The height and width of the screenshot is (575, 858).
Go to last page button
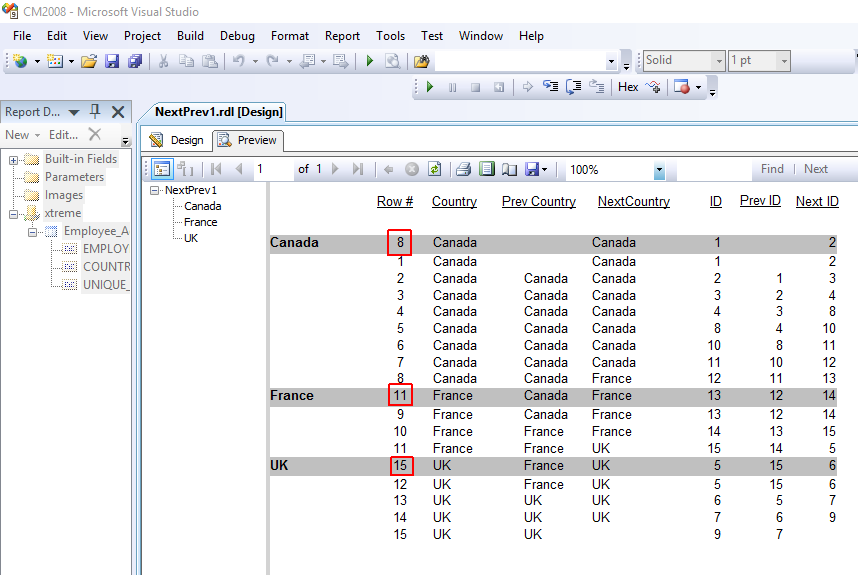357,169
